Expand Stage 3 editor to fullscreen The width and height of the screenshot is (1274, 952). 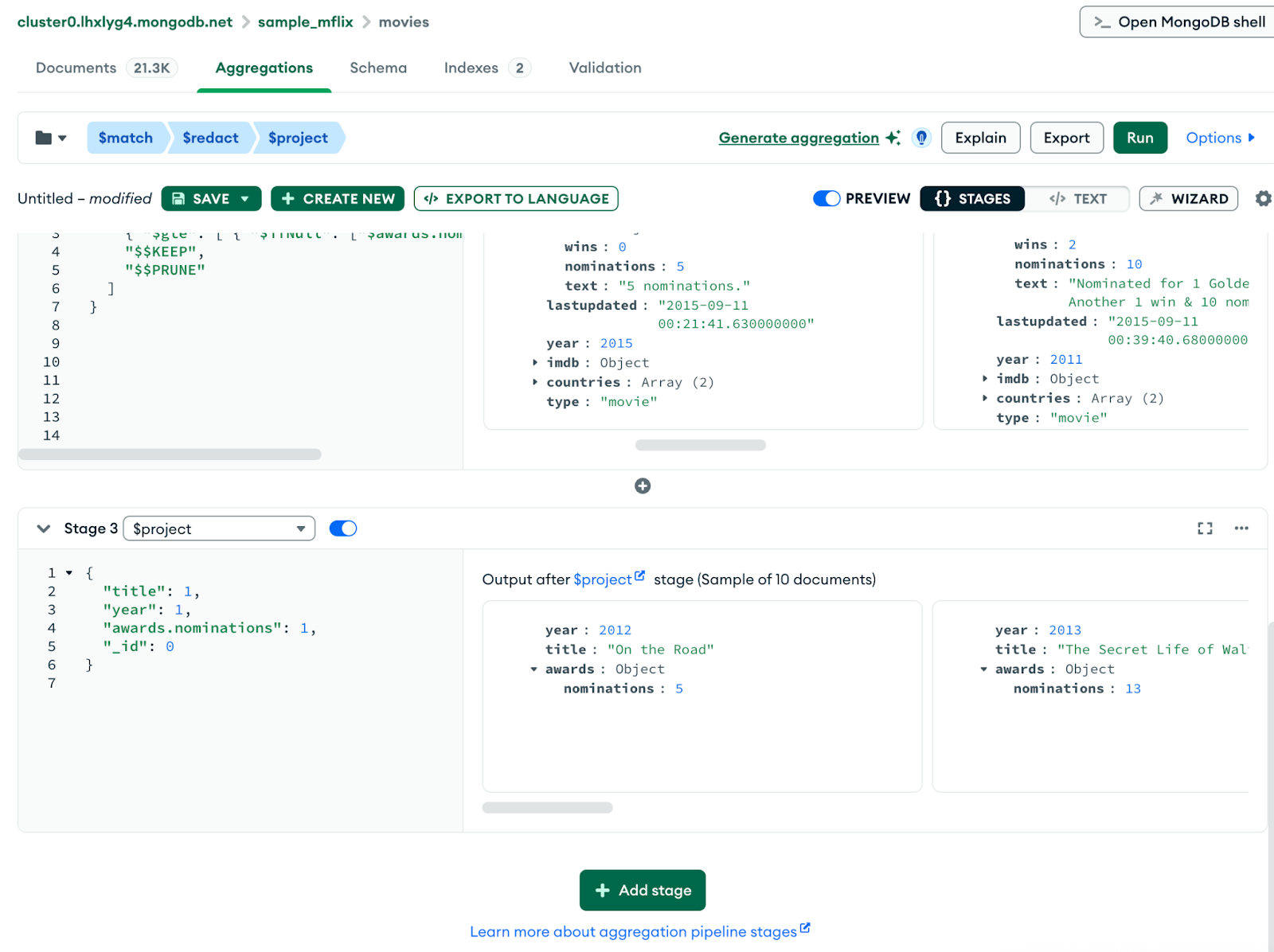[x=1205, y=529]
